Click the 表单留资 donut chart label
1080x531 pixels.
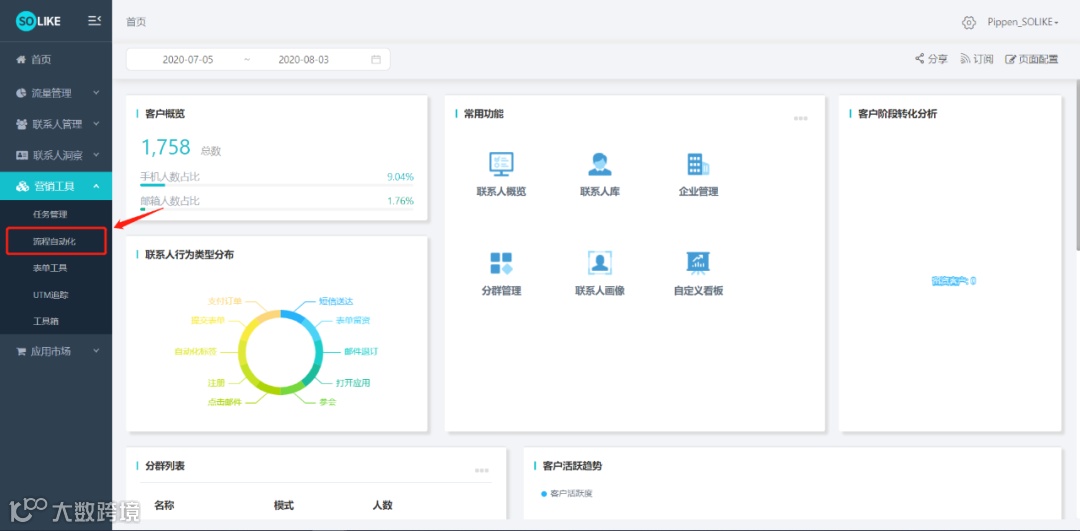coord(353,321)
